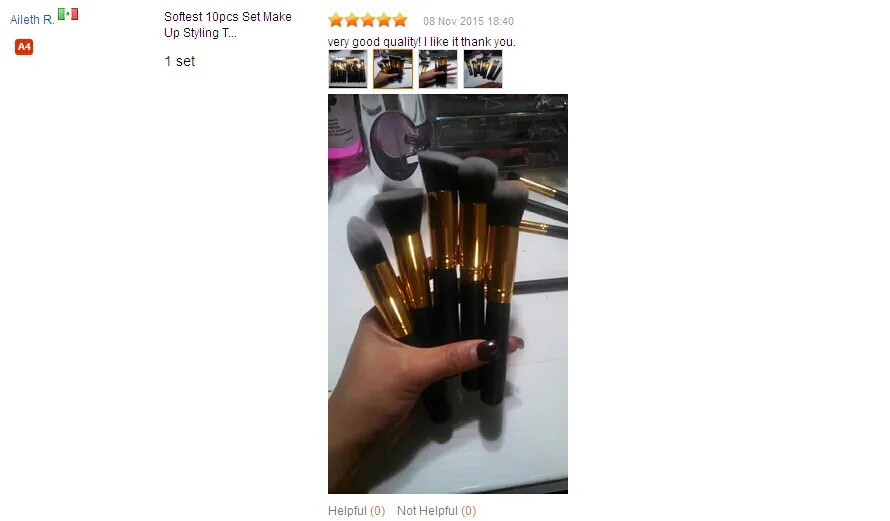The image size is (890, 521).
Task: Click the Not Helpful vote count (0)
Action: point(468,511)
